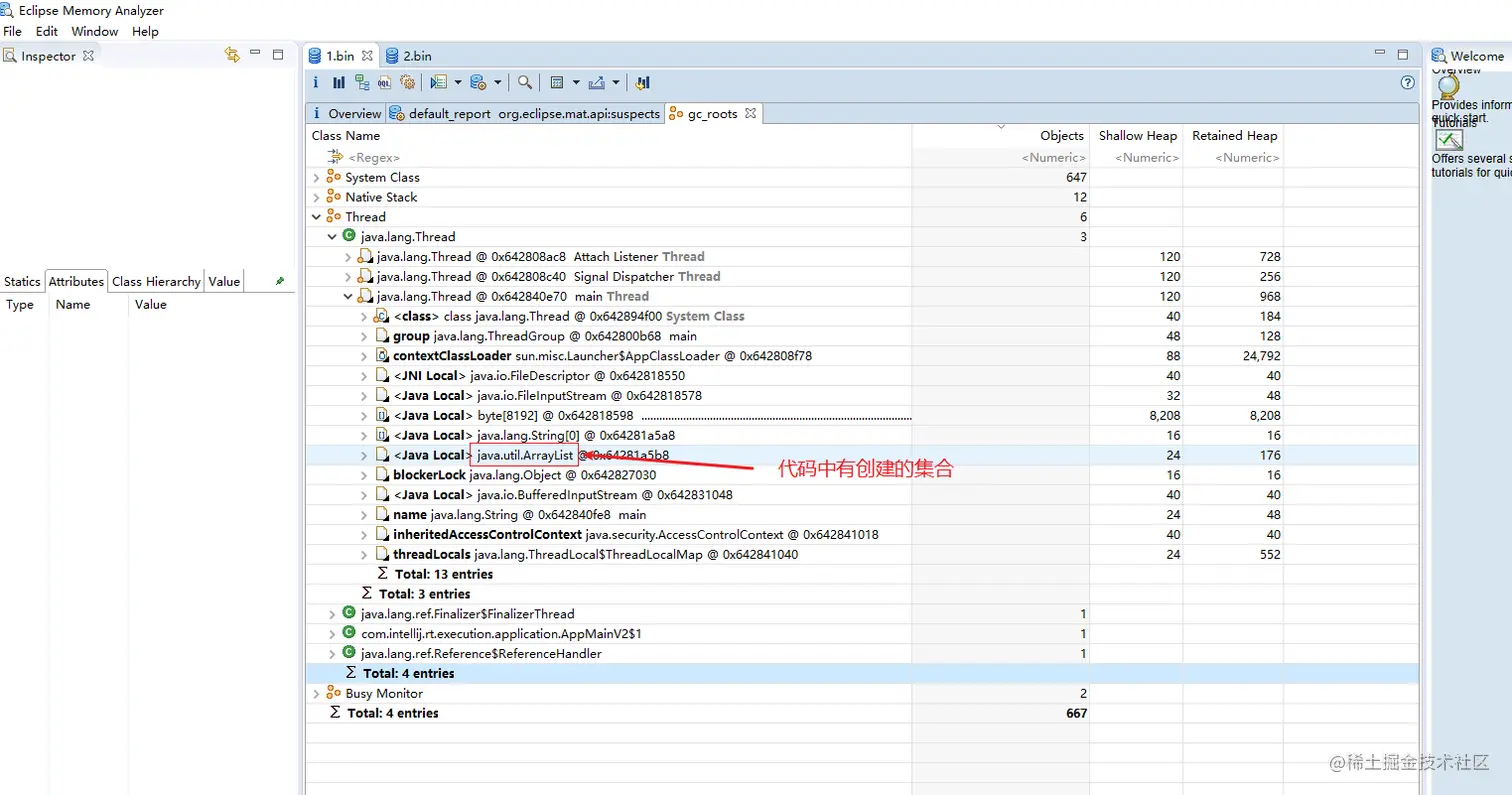1512x795 pixels.
Task: Open the Reports dropdown arrow
Action: pyautogui.click(x=458, y=83)
